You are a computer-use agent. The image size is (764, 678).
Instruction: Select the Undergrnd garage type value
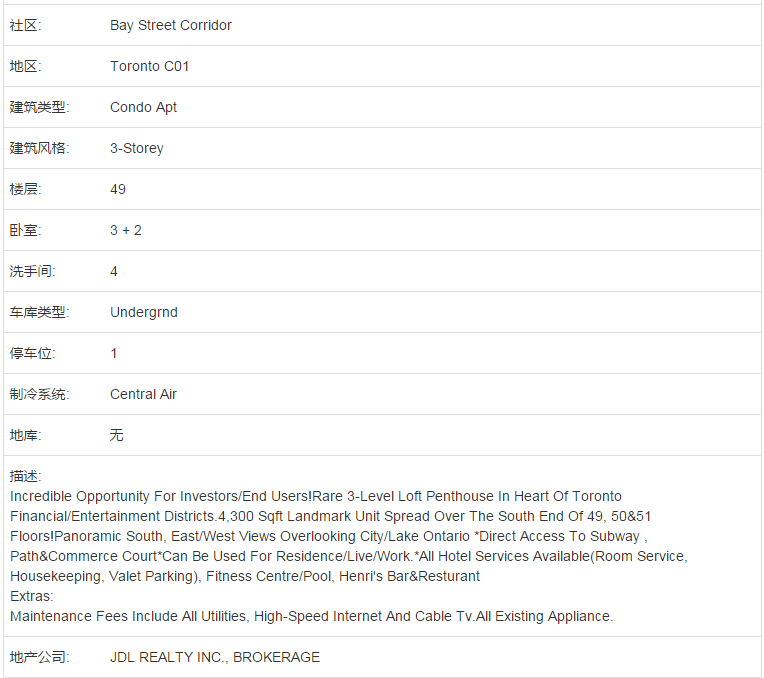pyautogui.click(x=144, y=312)
